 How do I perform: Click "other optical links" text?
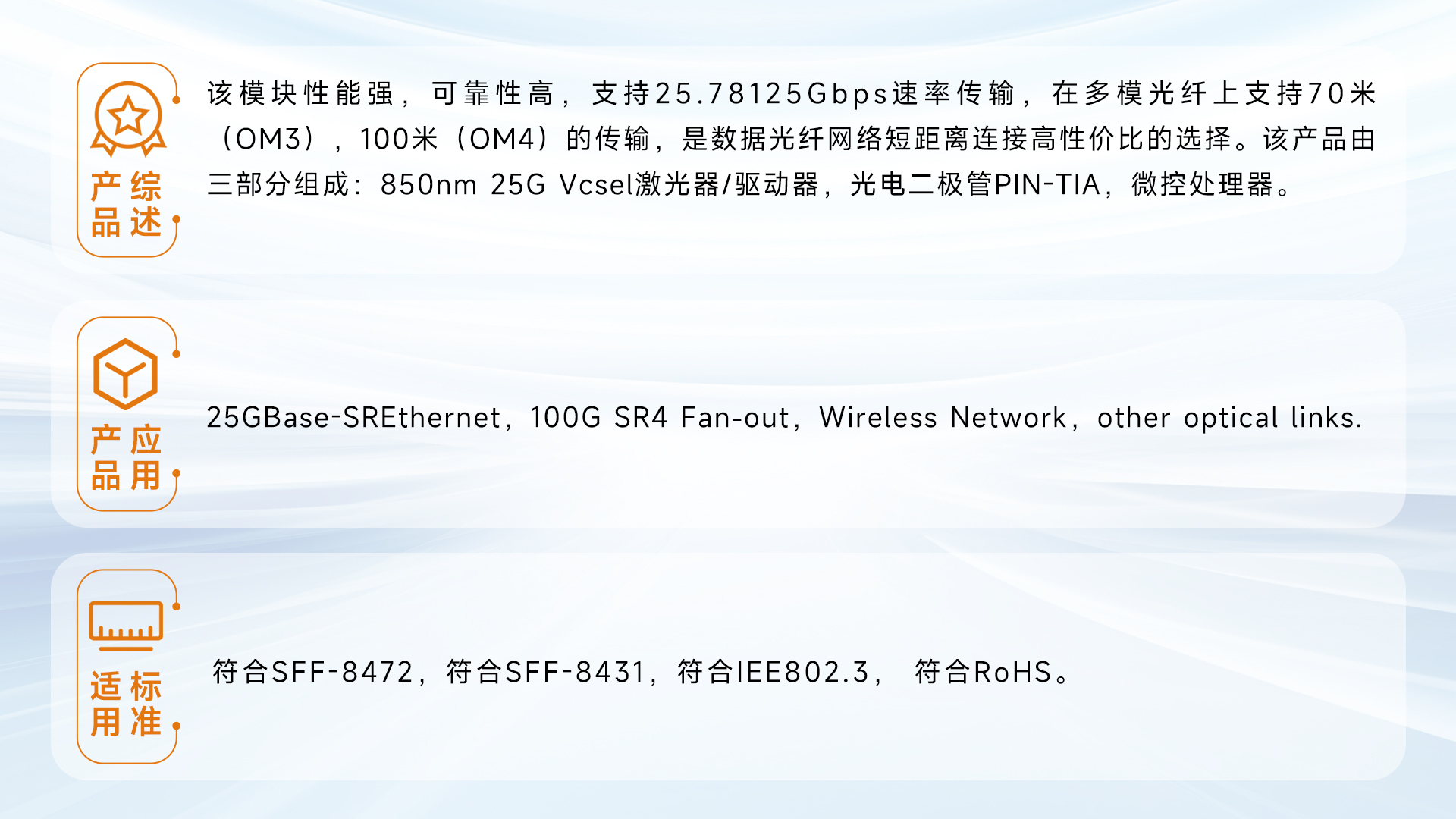[1228, 418]
